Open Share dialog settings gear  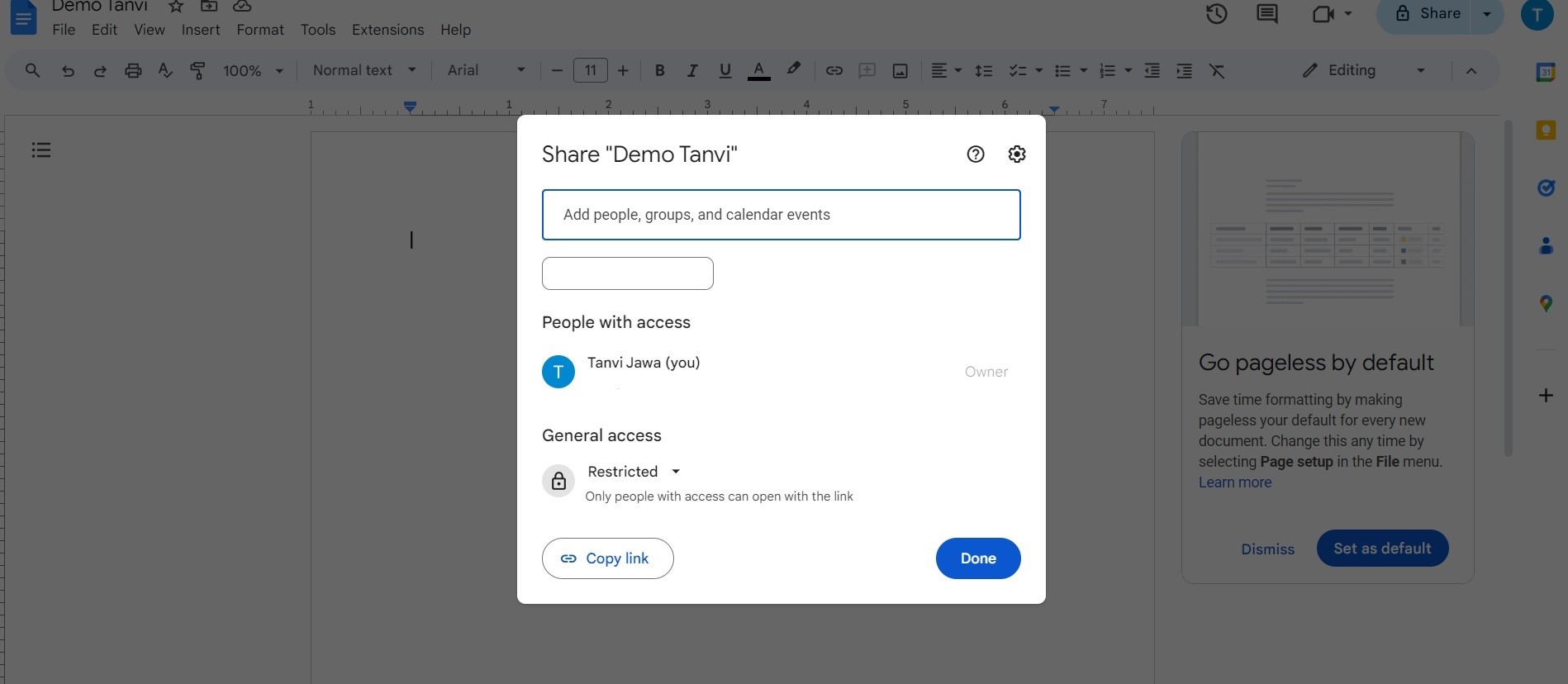1017,154
